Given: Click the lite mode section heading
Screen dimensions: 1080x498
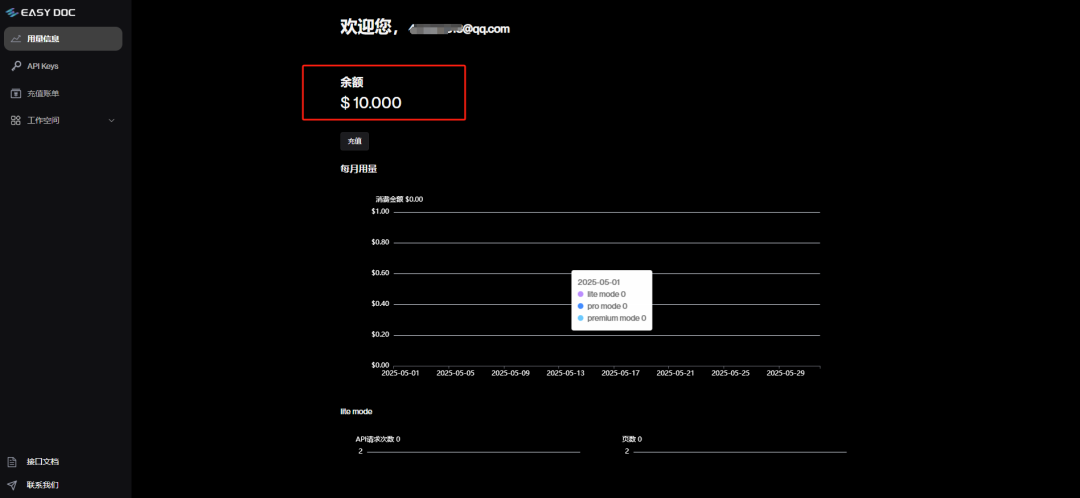Looking at the screenshot, I should pos(356,411).
